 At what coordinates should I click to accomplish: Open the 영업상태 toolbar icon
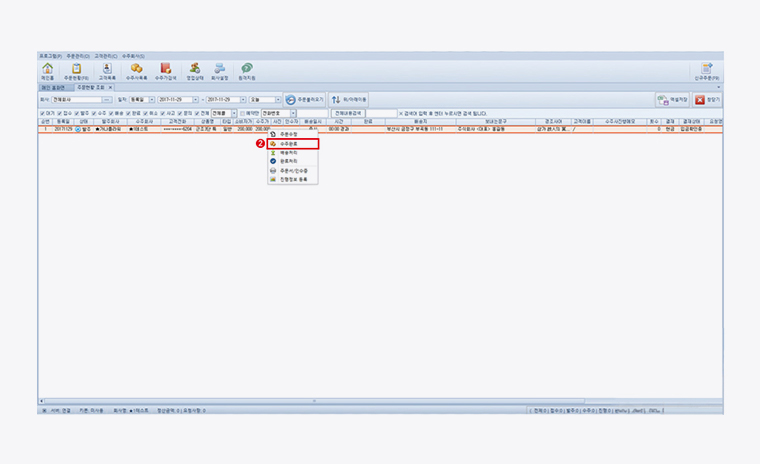[x=196, y=70]
